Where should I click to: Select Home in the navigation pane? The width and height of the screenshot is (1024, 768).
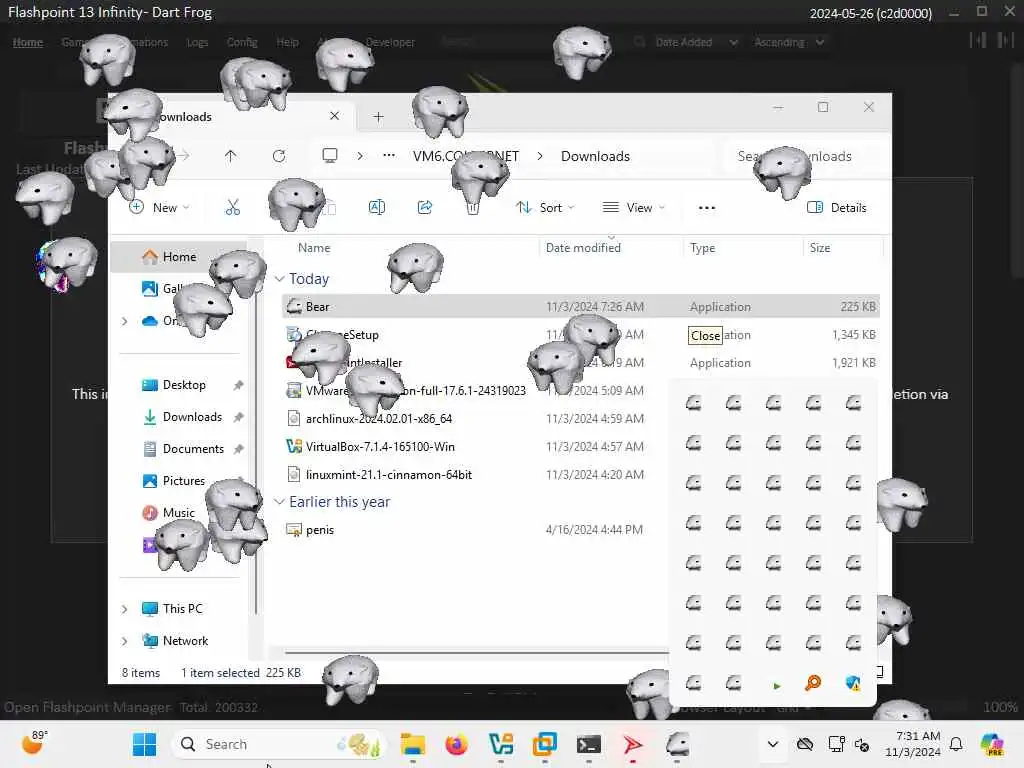click(178, 257)
